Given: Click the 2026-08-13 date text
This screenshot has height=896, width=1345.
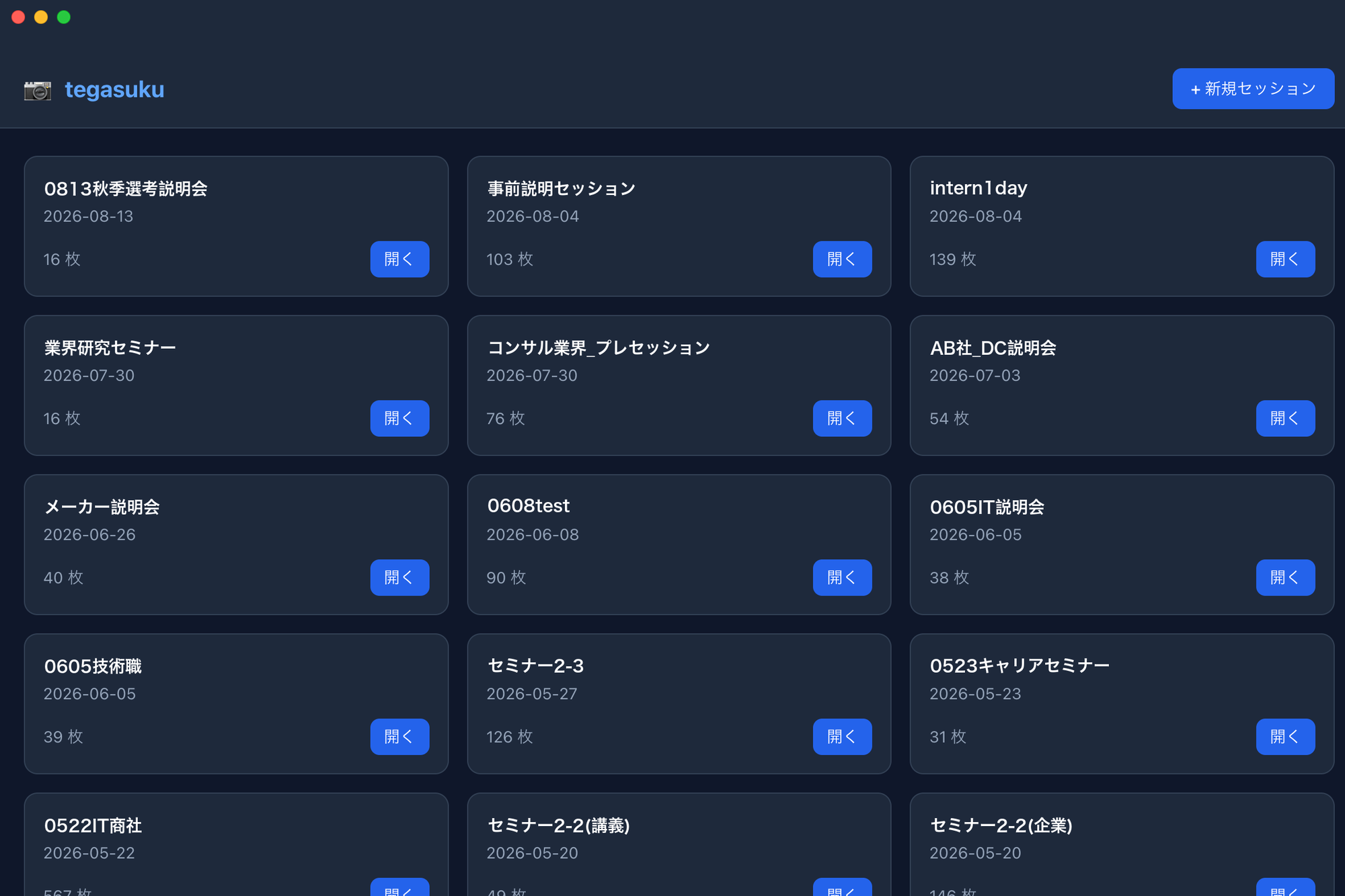Looking at the screenshot, I should 88,216.
